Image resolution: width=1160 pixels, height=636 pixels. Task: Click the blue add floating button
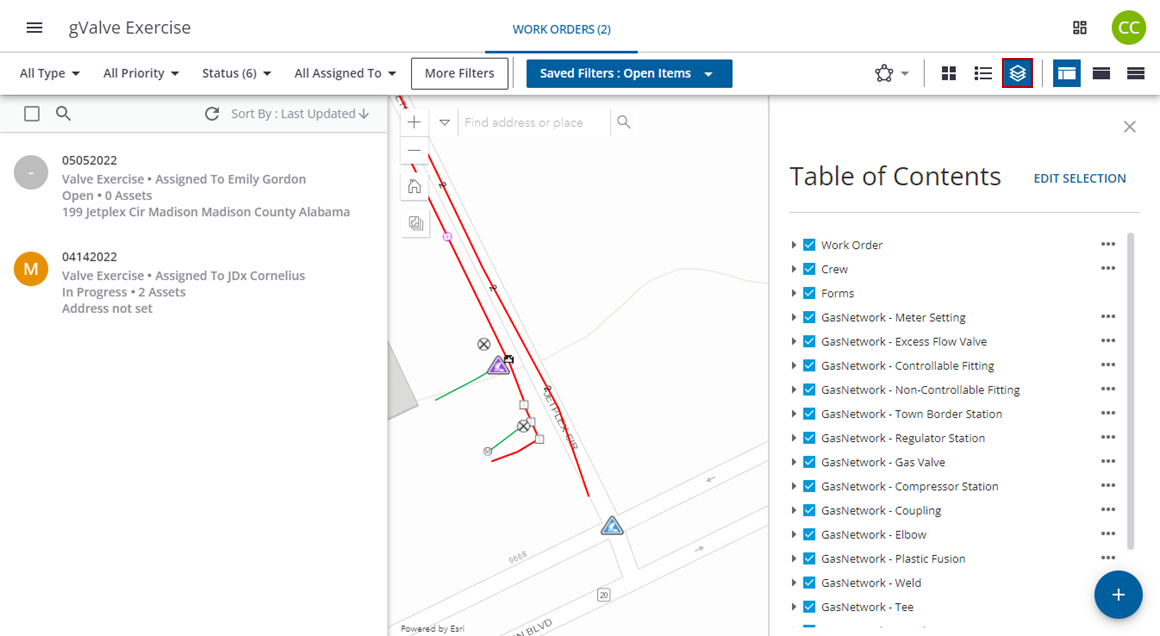coord(1119,595)
